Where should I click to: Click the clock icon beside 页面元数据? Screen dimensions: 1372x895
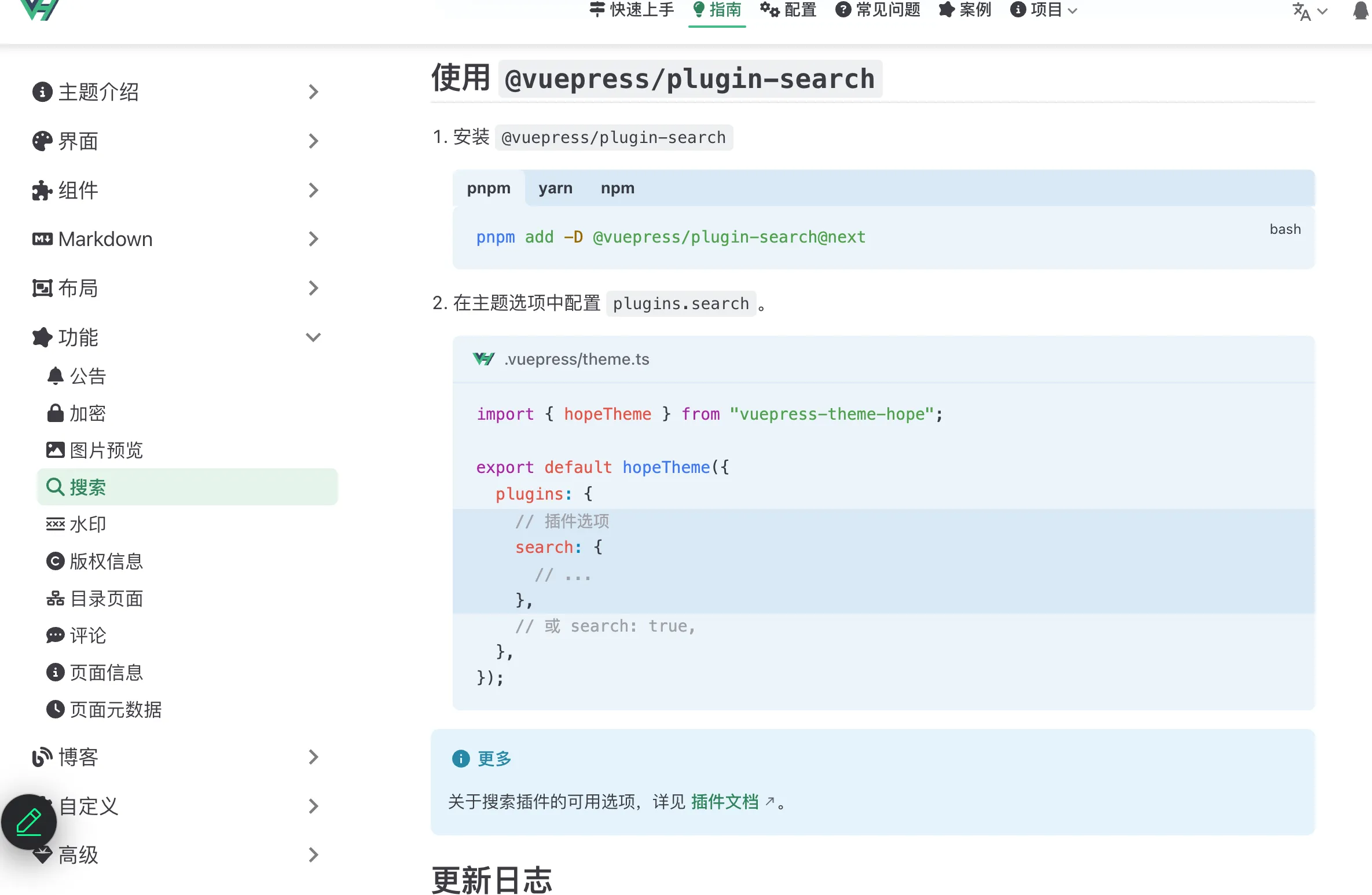point(55,709)
